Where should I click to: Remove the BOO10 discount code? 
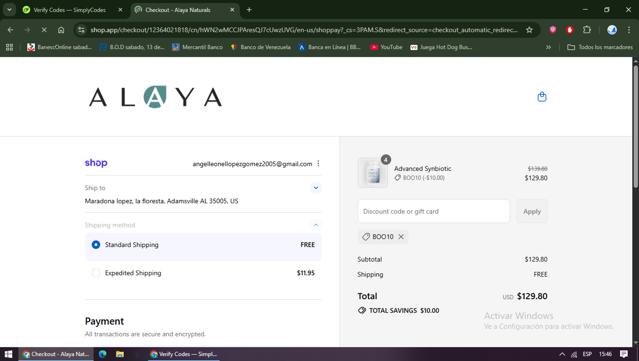[401, 237]
